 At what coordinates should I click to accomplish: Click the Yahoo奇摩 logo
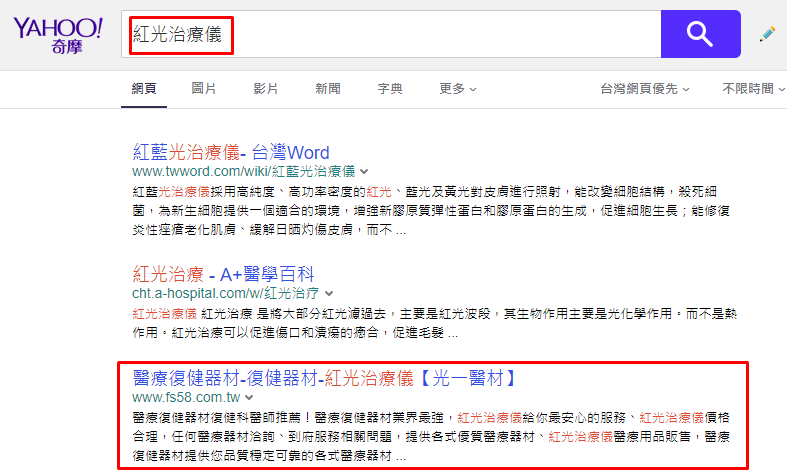57,36
